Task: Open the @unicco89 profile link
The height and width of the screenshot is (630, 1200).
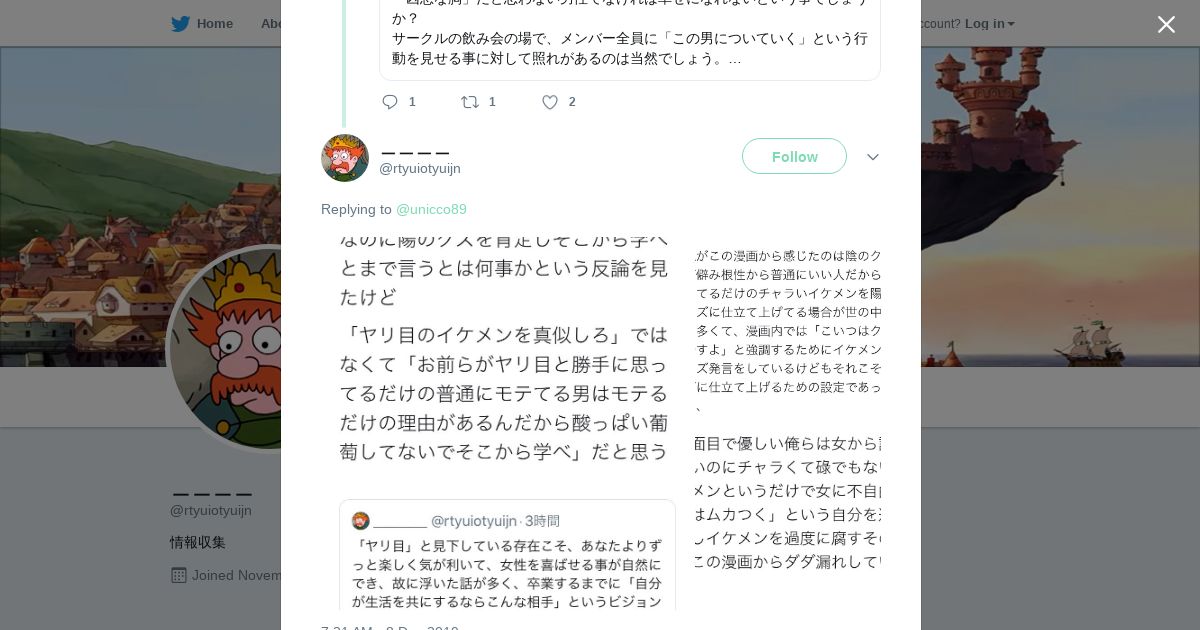Action: click(x=431, y=209)
